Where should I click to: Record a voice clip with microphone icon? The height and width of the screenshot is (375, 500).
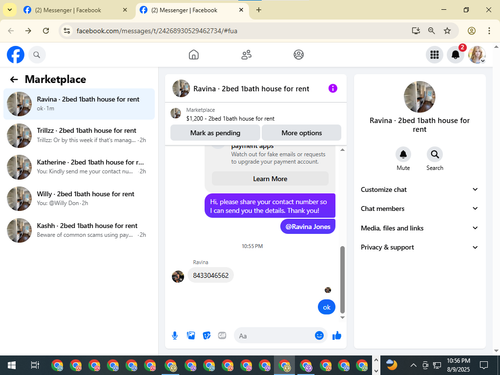coord(175,336)
